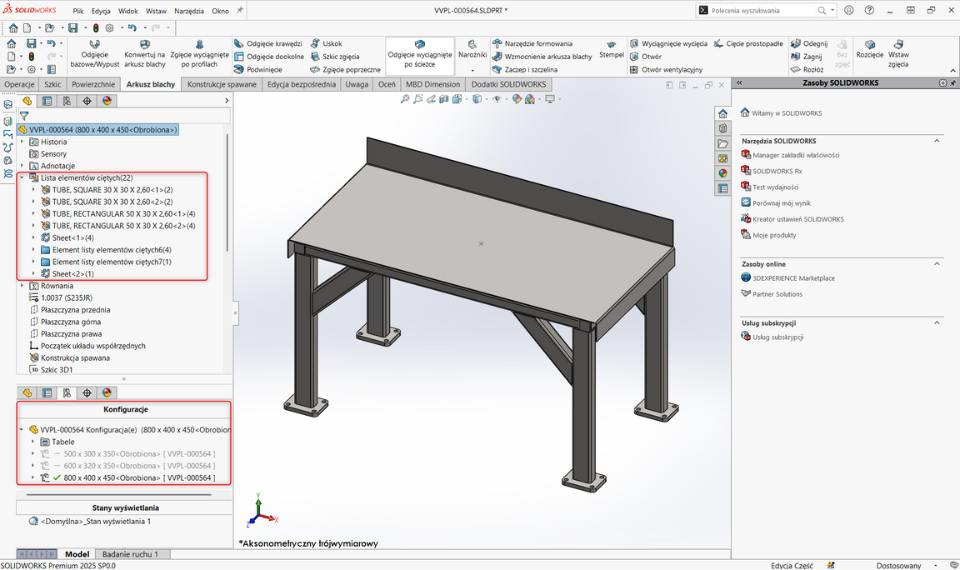Select the Odegnij tool
960x570 pixels.
coord(809,43)
